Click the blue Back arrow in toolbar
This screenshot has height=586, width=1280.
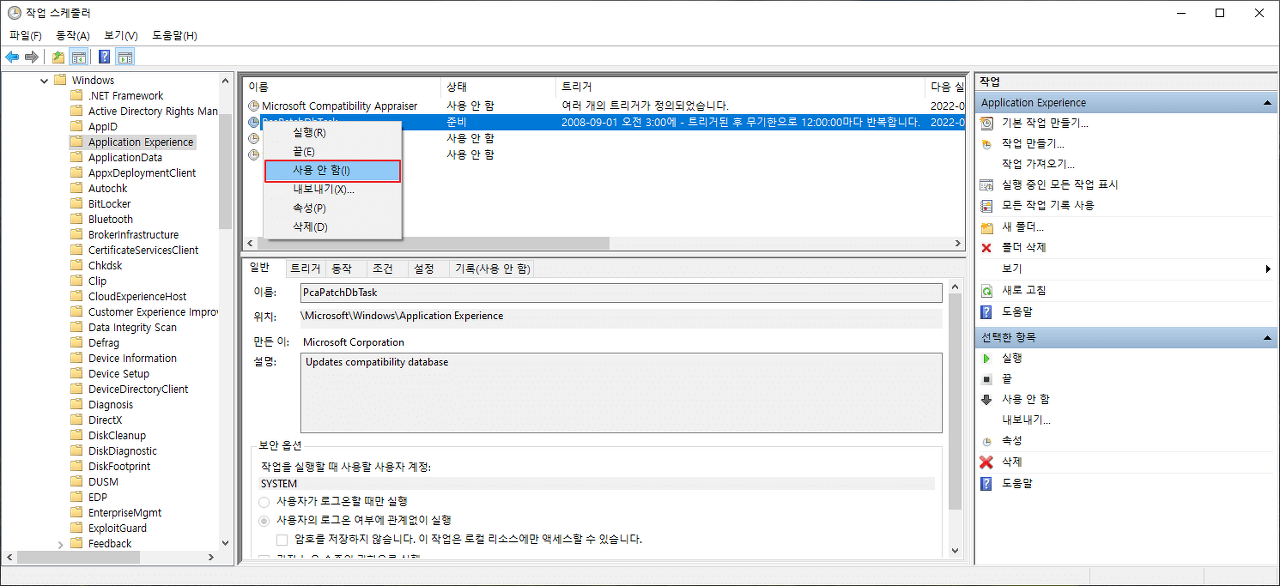tap(12, 57)
